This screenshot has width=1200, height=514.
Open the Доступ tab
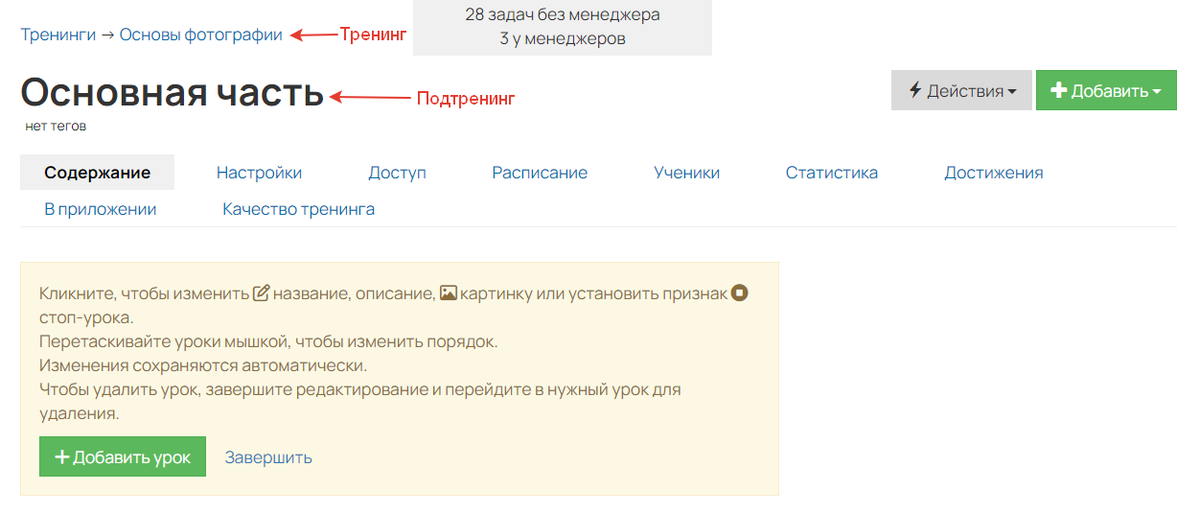click(x=397, y=172)
